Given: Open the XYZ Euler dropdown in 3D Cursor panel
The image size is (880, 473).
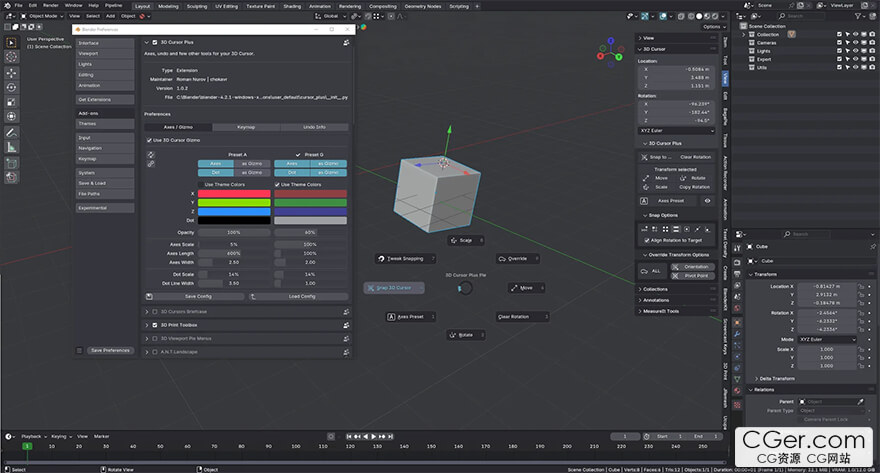Looking at the screenshot, I should pyautogui.click(x=677, y=131).
